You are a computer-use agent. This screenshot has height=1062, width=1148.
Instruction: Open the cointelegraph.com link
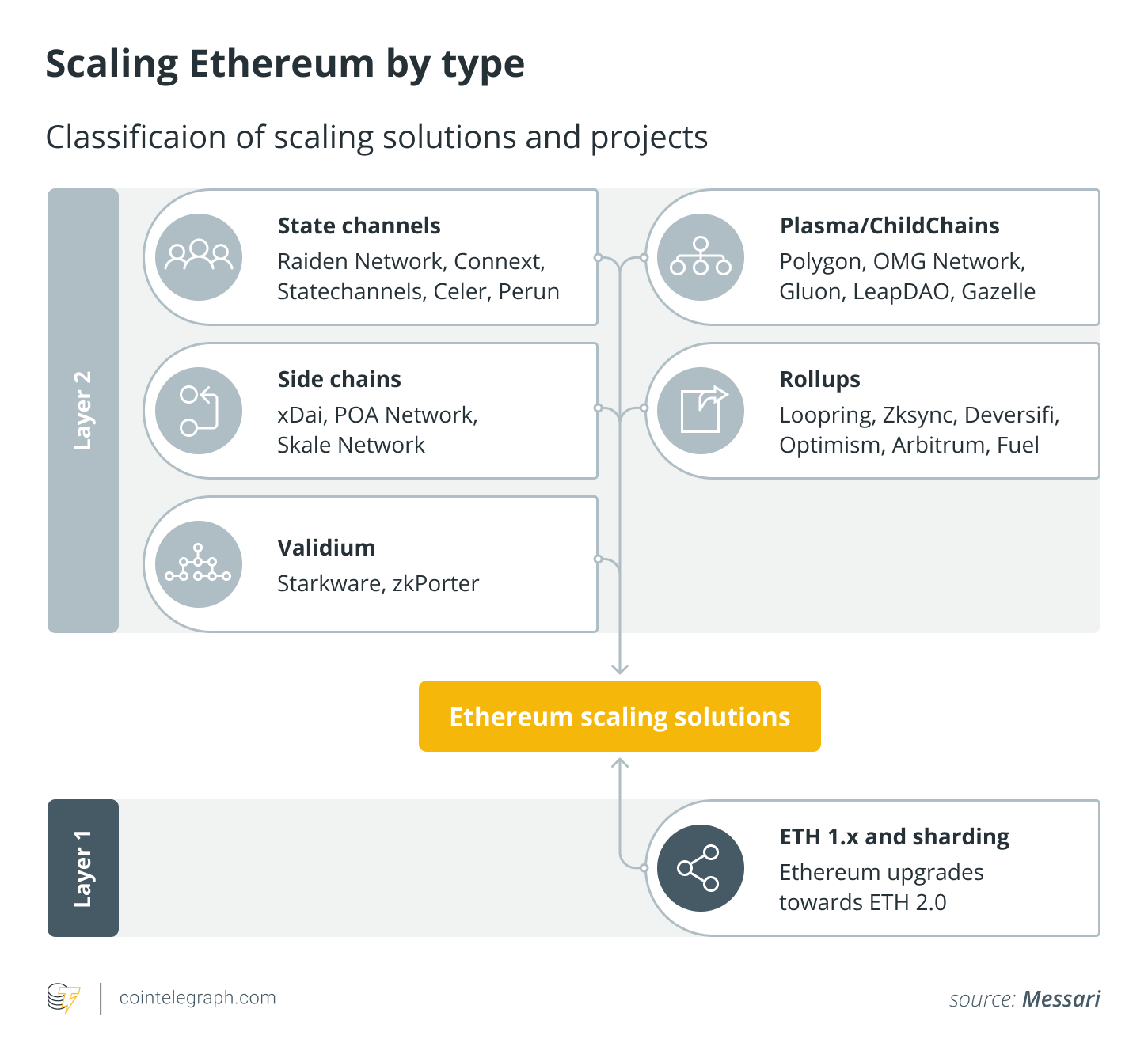click(x=197, y=998)
